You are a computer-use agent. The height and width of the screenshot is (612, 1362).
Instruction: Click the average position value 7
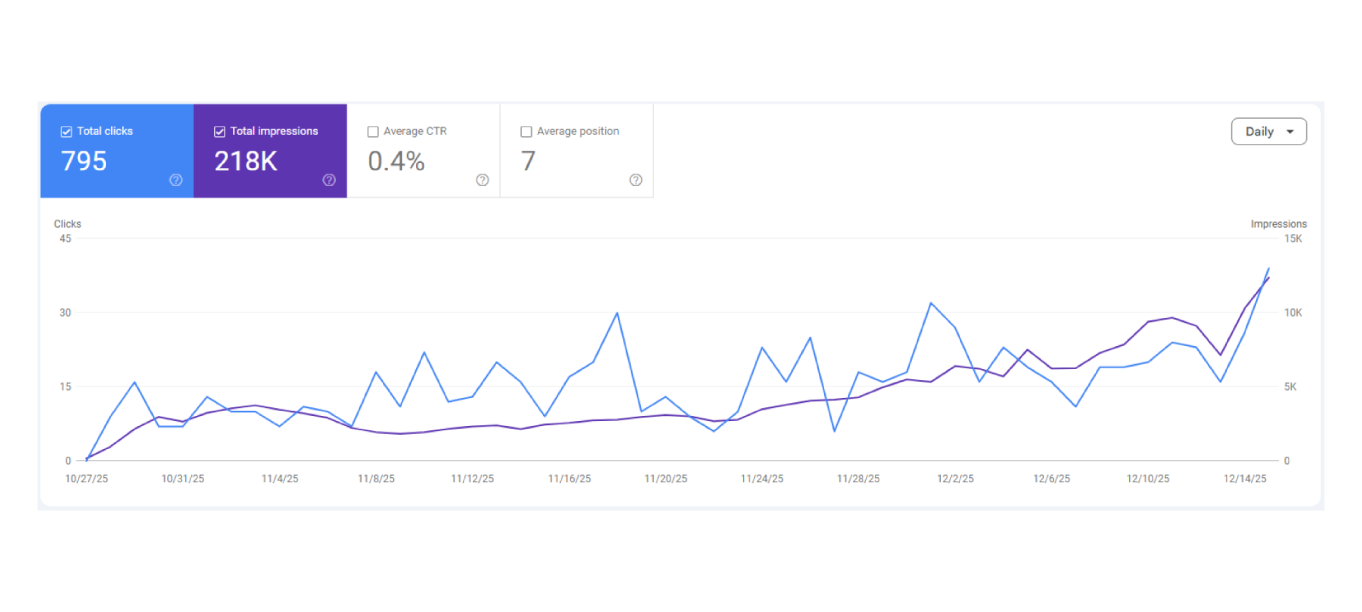tap(528, 161)
